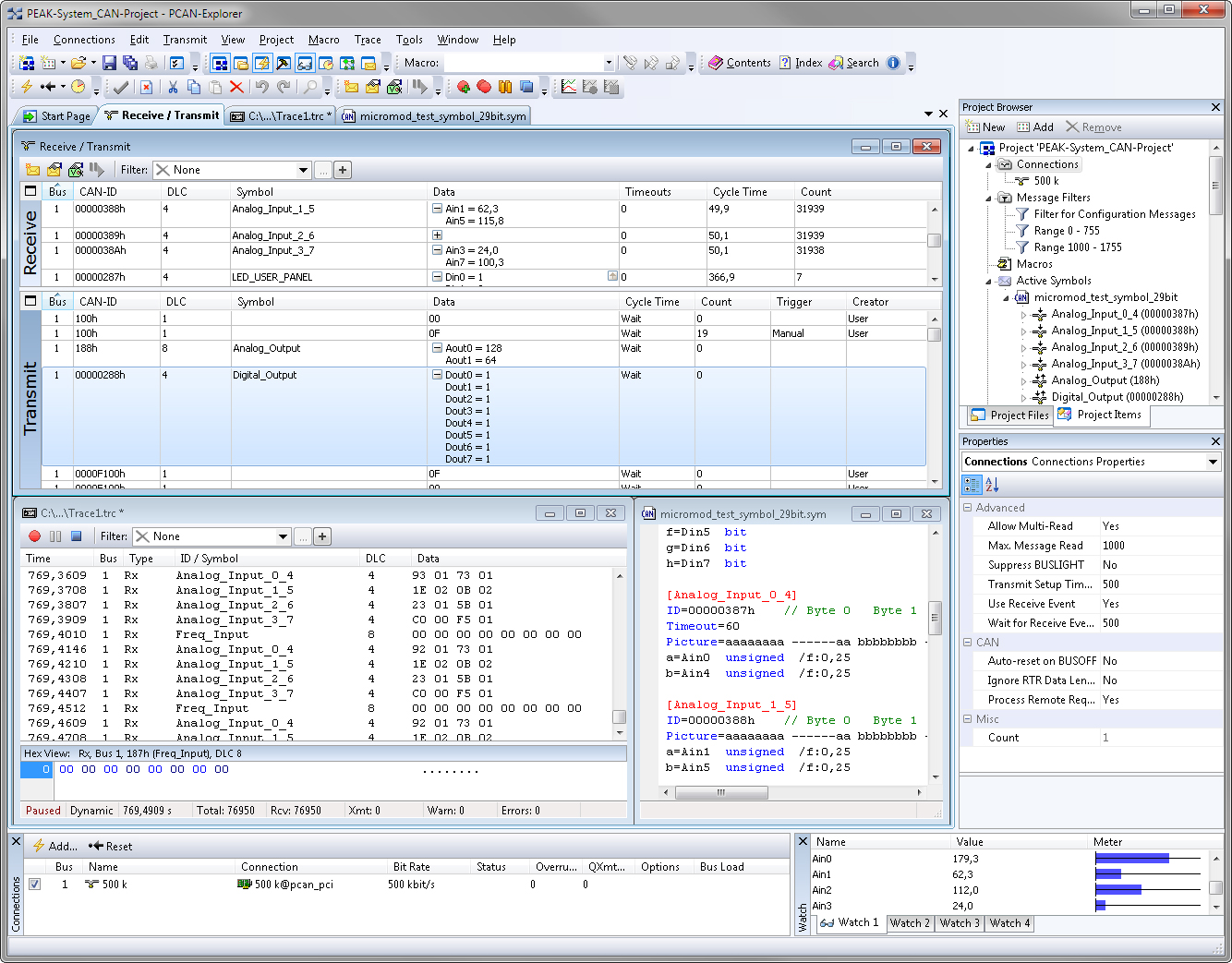Toggle the 500 k connection checkbox
The width and height of the screenshot is (1232, 963).
click(34, 884)
